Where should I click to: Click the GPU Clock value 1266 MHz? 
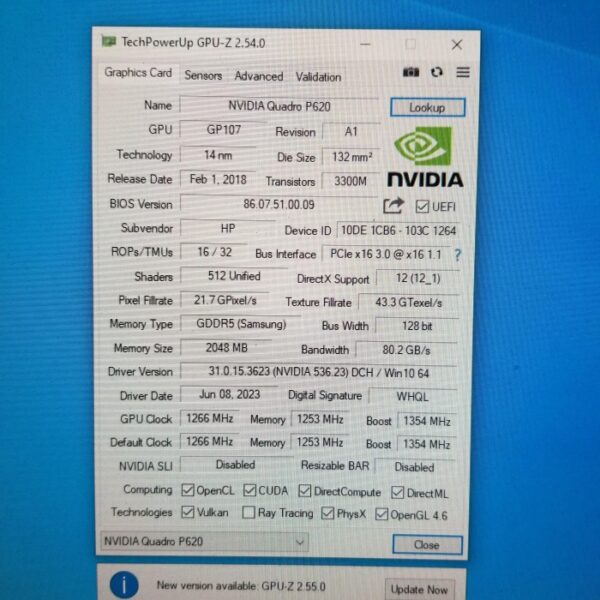(x=210, y=418)
